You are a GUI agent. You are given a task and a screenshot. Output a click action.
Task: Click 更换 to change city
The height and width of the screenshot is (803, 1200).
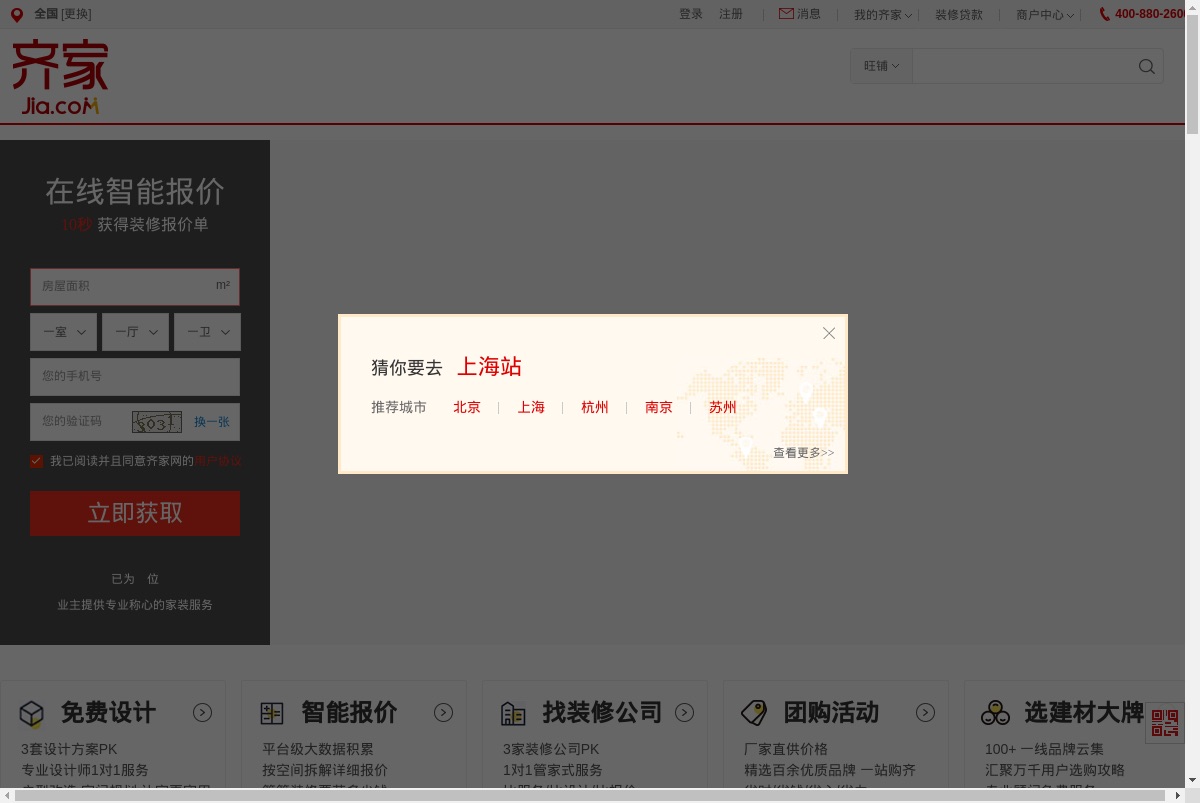click(x=76, y=14)
